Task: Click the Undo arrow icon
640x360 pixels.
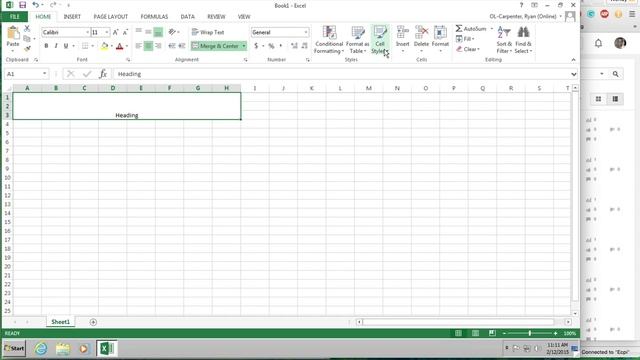Action: coord(36,5)
